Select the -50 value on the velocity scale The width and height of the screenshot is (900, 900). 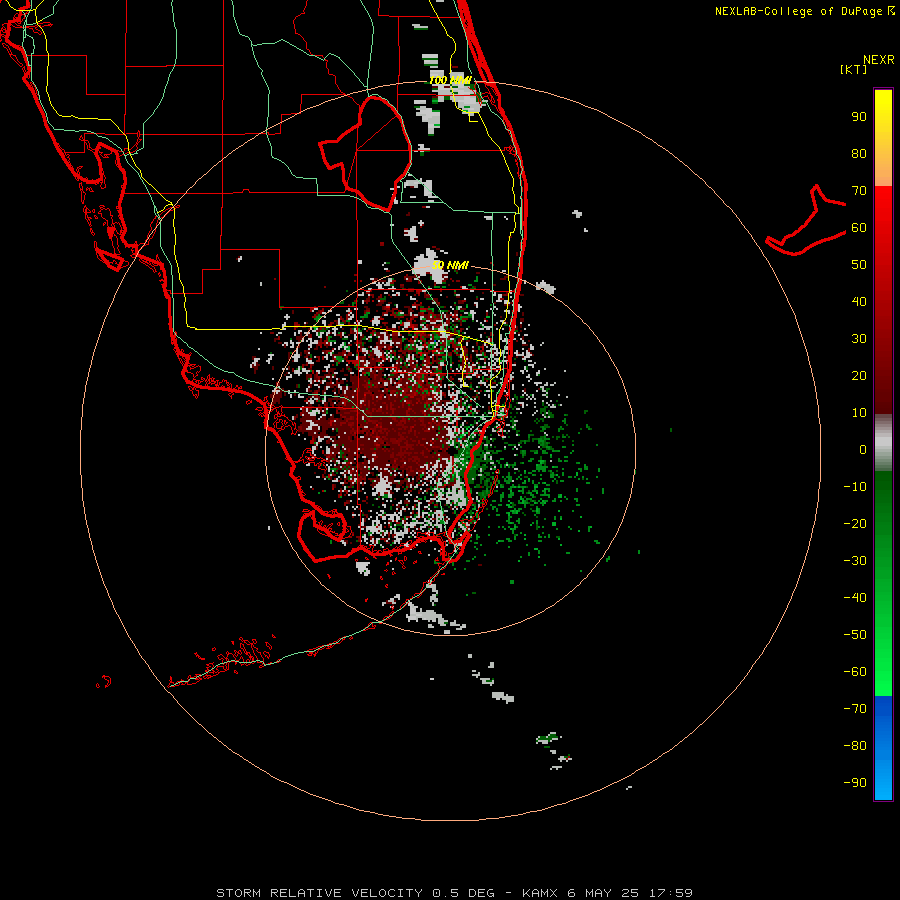(855, 635)
